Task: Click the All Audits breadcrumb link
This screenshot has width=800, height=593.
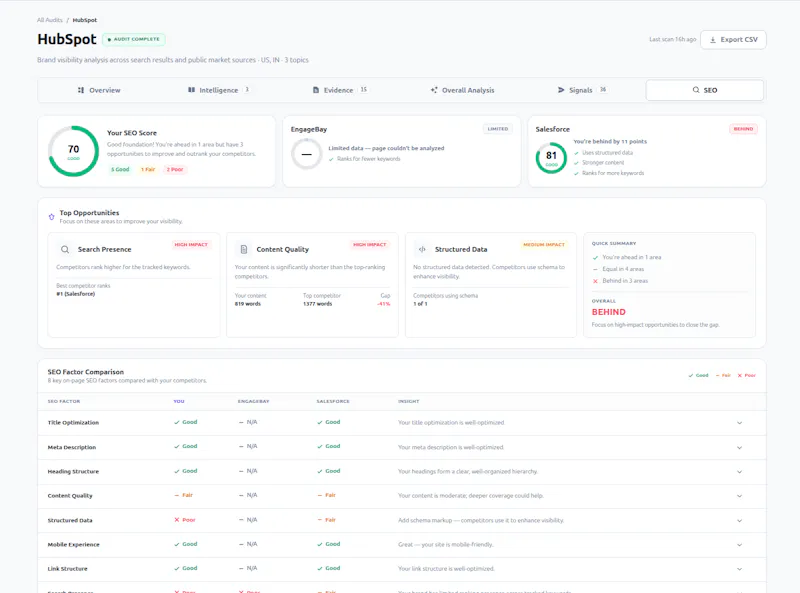Action: (49, 20)
